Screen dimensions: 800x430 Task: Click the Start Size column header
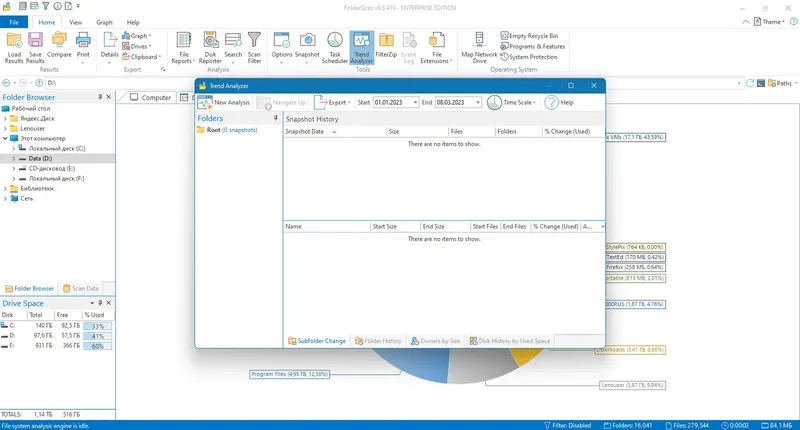pos(395,226)
